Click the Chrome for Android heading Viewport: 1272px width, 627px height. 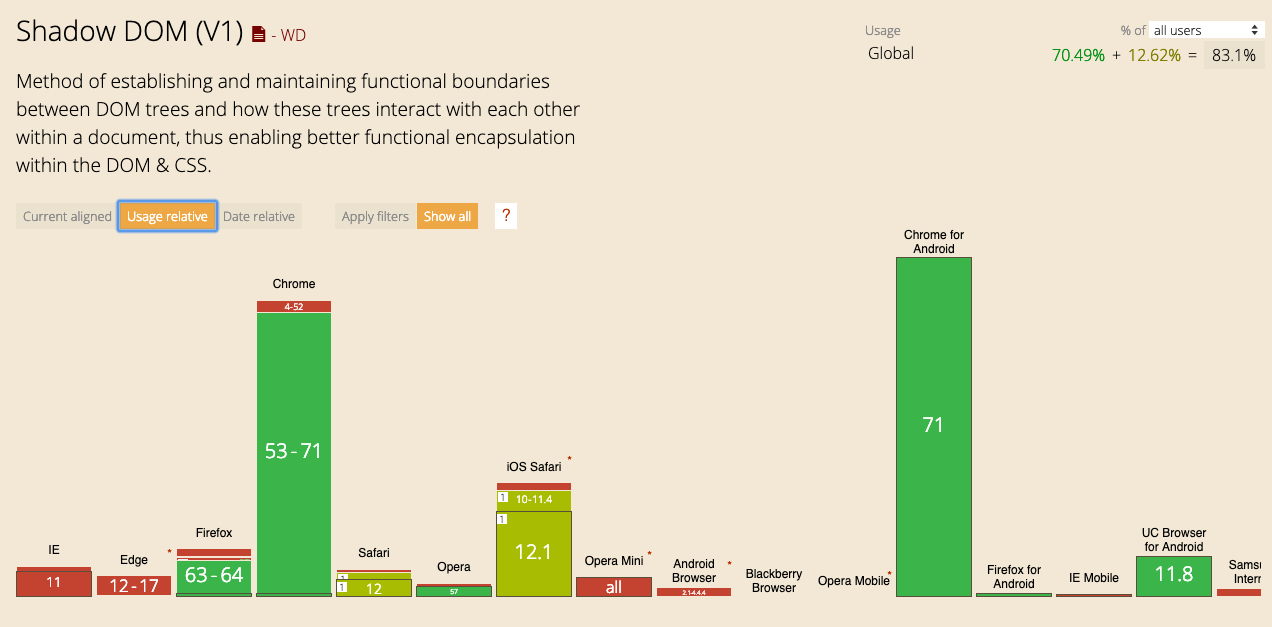pos(934,242)
